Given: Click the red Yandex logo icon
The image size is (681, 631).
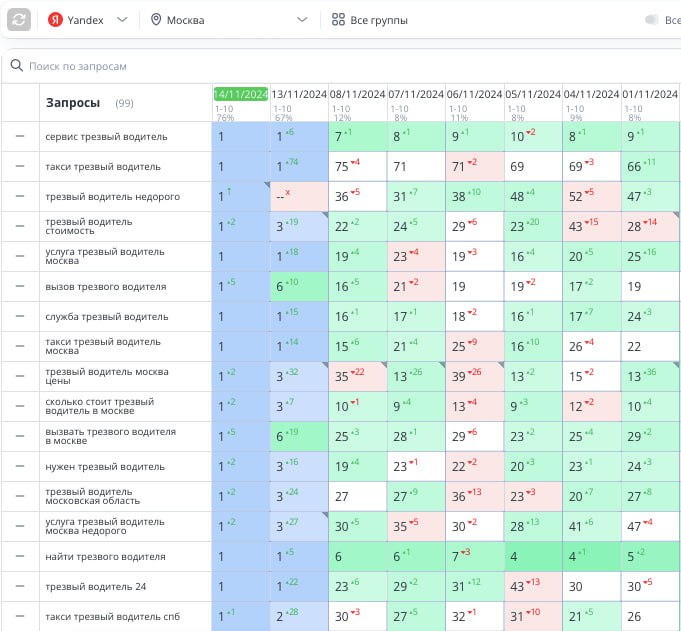Looking at the screenshot, I should 55,20.
